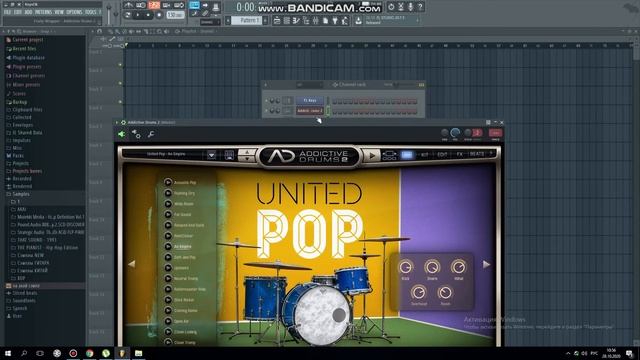Expand the Backup folder
Screen dimensions: 640x360
tap(20, 102)
